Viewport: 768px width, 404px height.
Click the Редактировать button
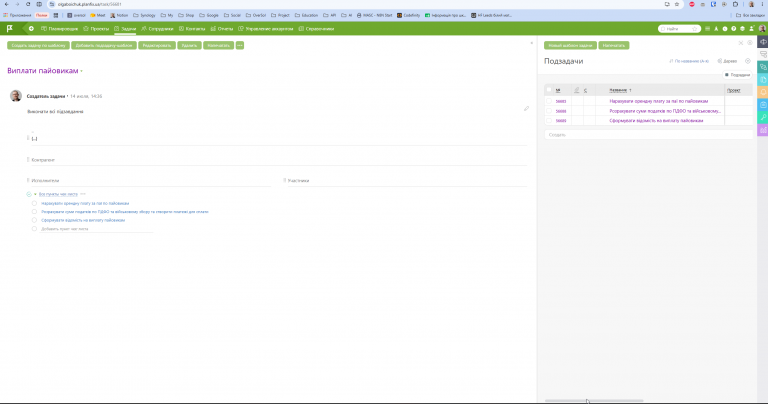coord(157,46)
